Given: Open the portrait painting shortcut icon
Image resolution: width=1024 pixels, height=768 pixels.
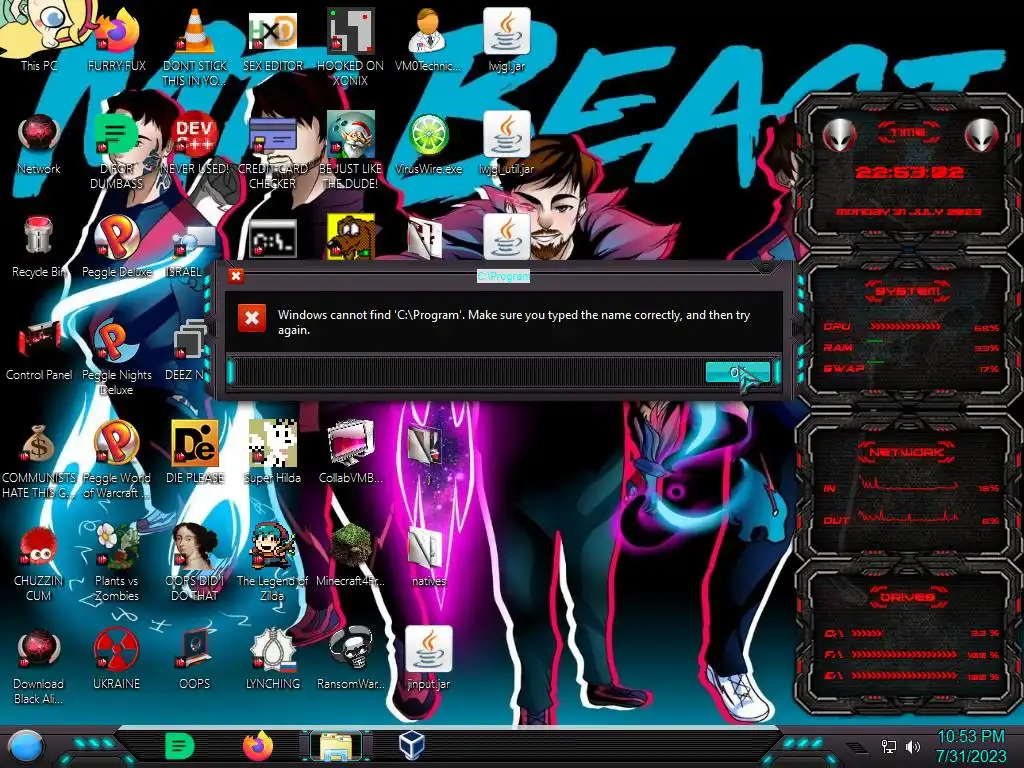Looking at the screenshot, I should (x=195, y=546).
